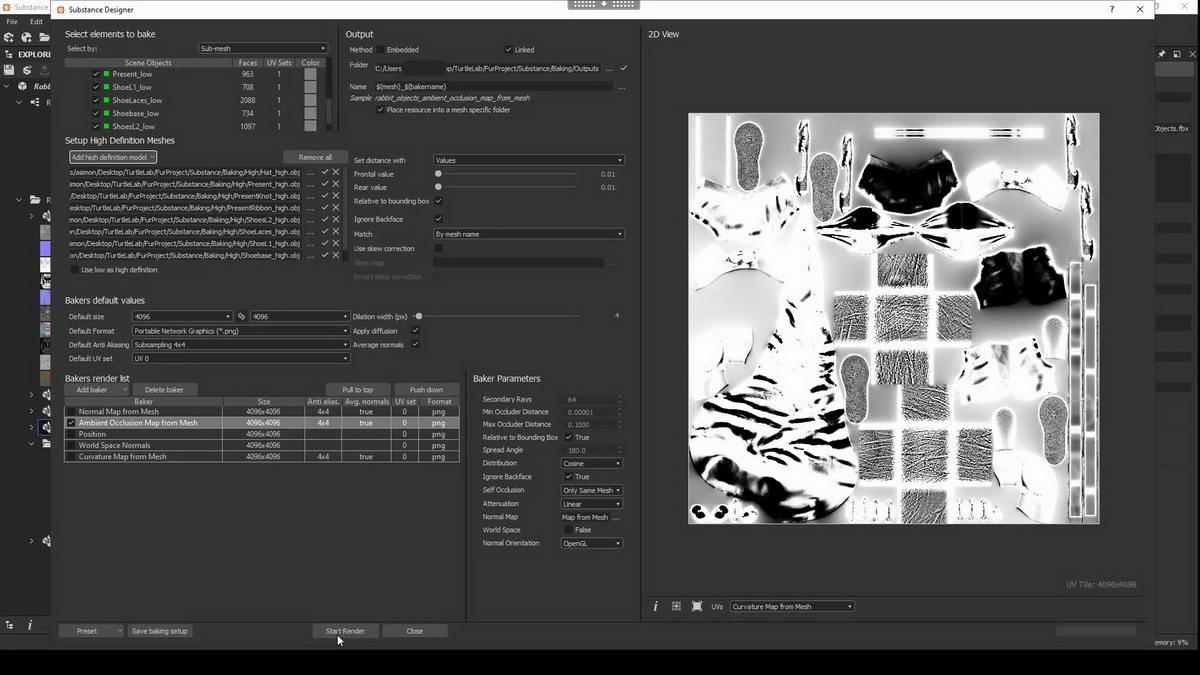Open 2D View Curvature Map from Mesh dropdown
Viewport: 1200px width, 675px height.
pos(792,606)
